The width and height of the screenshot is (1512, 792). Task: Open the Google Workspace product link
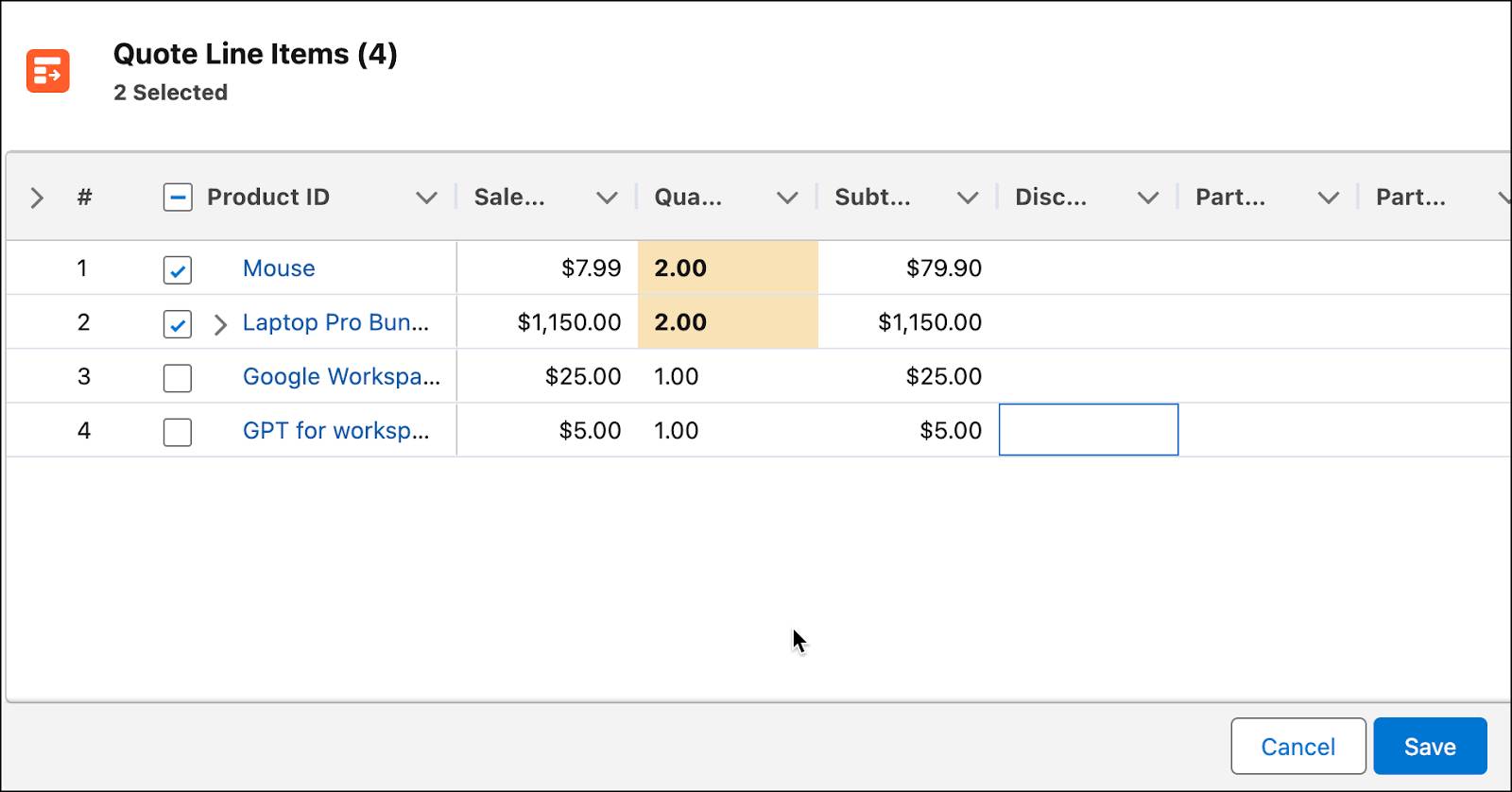(341, 376)
